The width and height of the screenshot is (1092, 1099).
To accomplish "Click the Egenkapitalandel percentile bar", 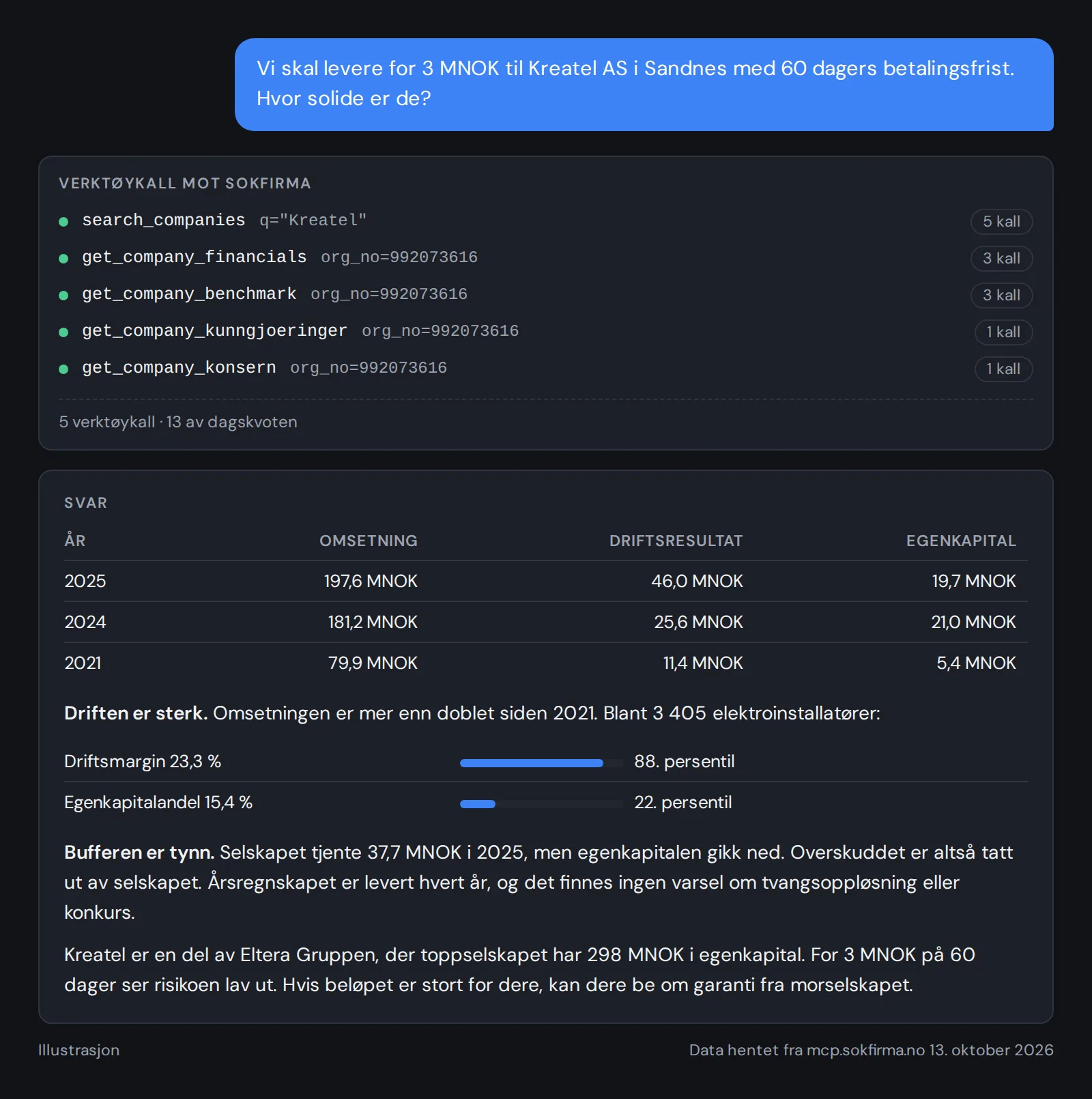I will click(x=541, y=804).
